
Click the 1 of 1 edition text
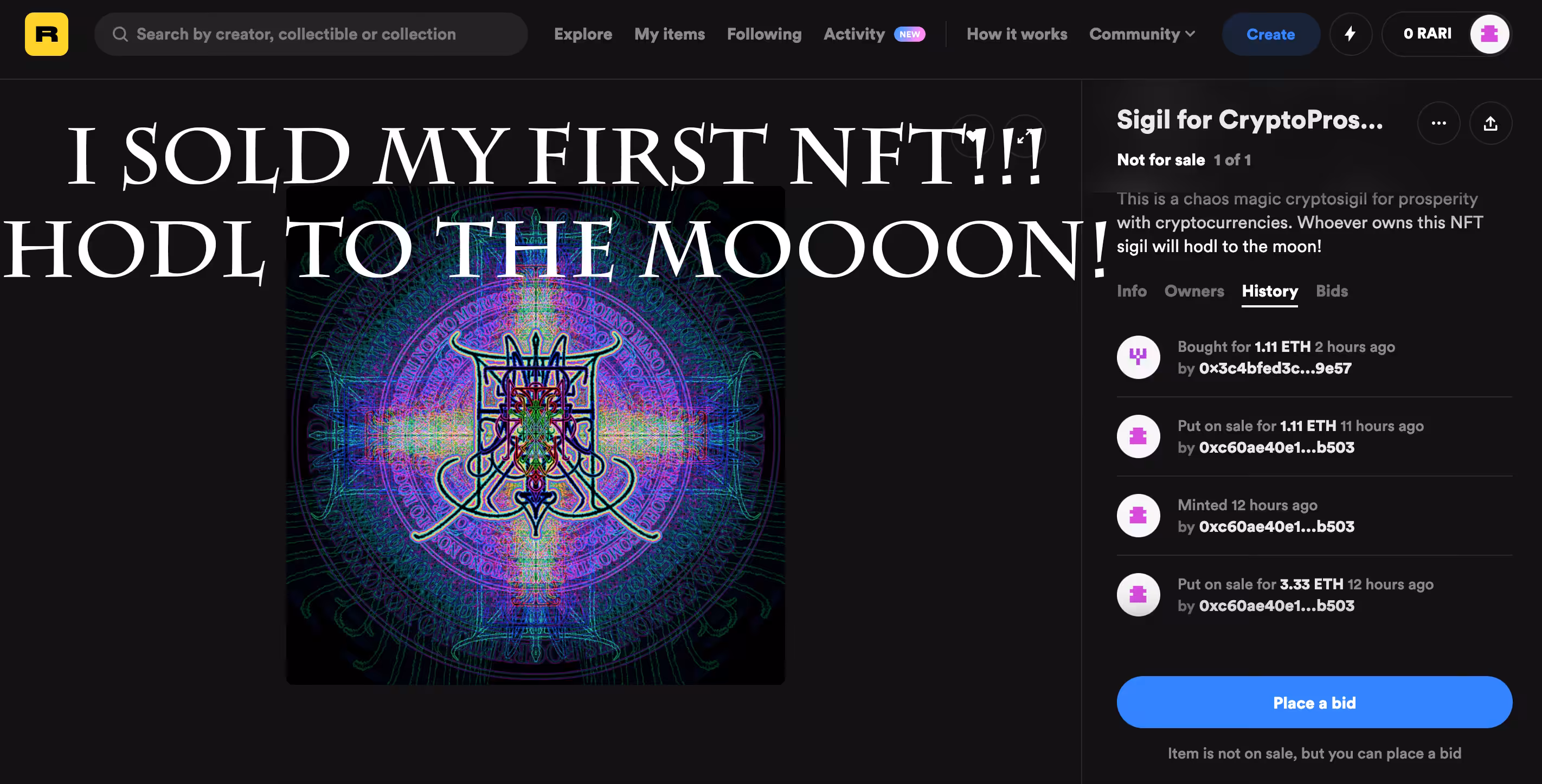click(x=1232, y=160)
